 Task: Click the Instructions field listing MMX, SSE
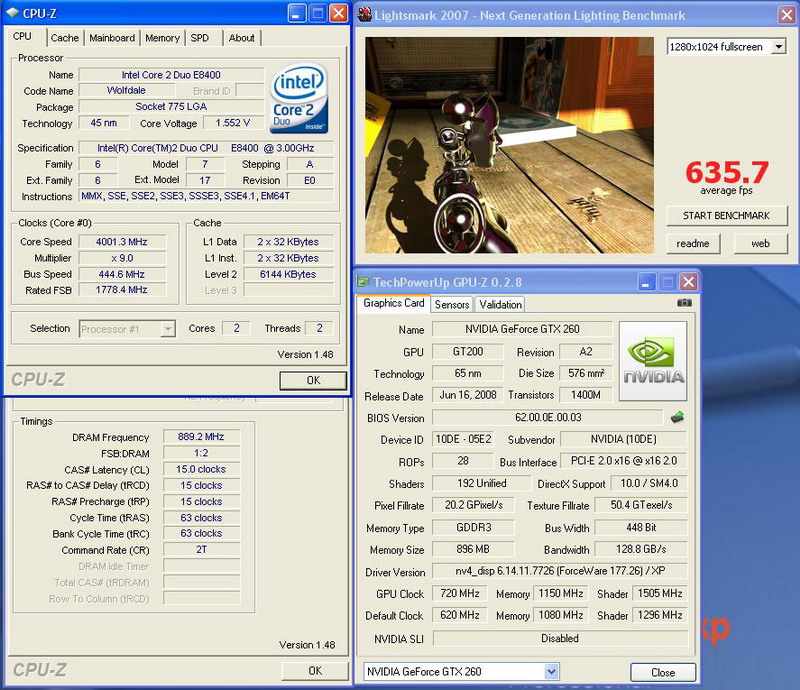tap(207, 196)
